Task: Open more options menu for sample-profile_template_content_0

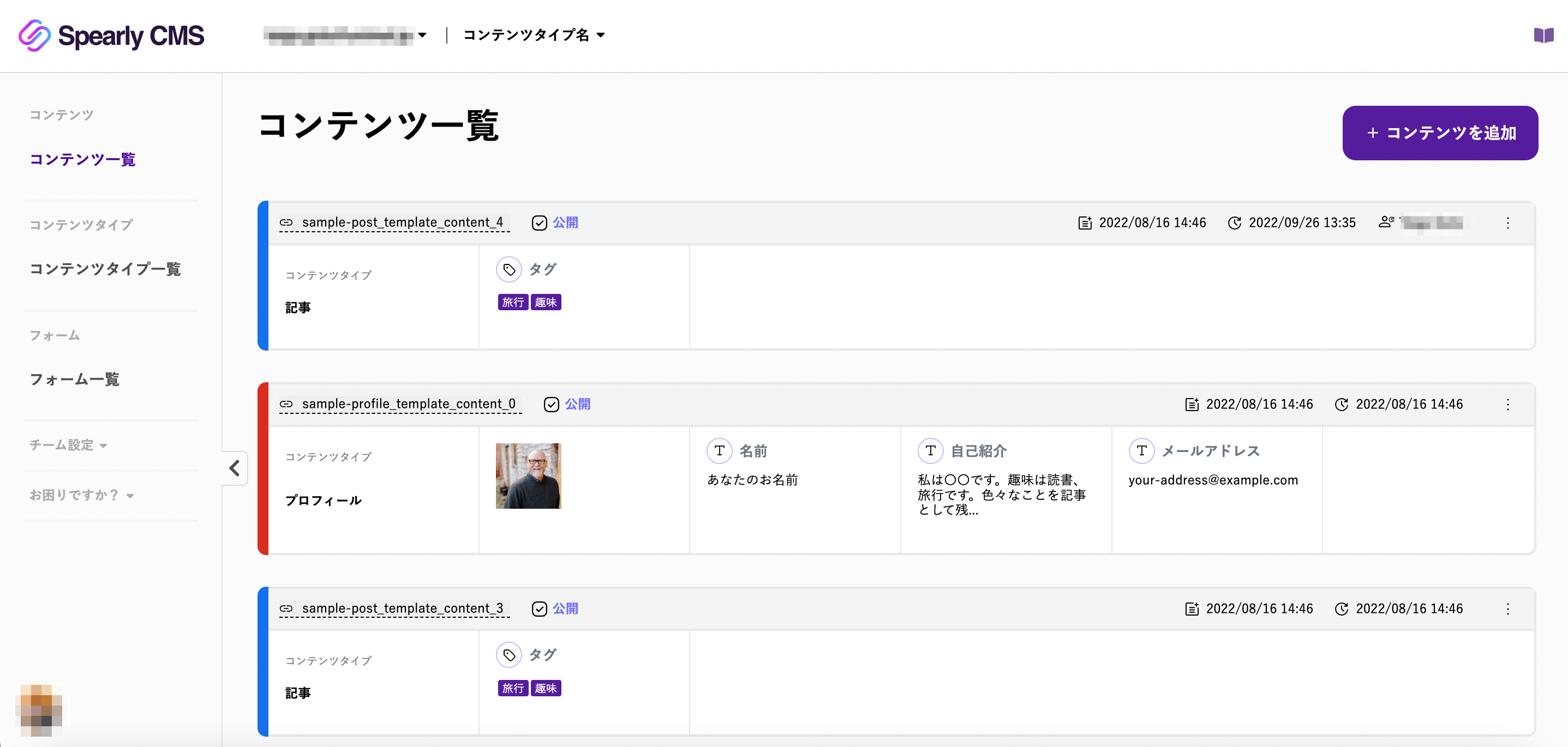Action: point(1508,404)
